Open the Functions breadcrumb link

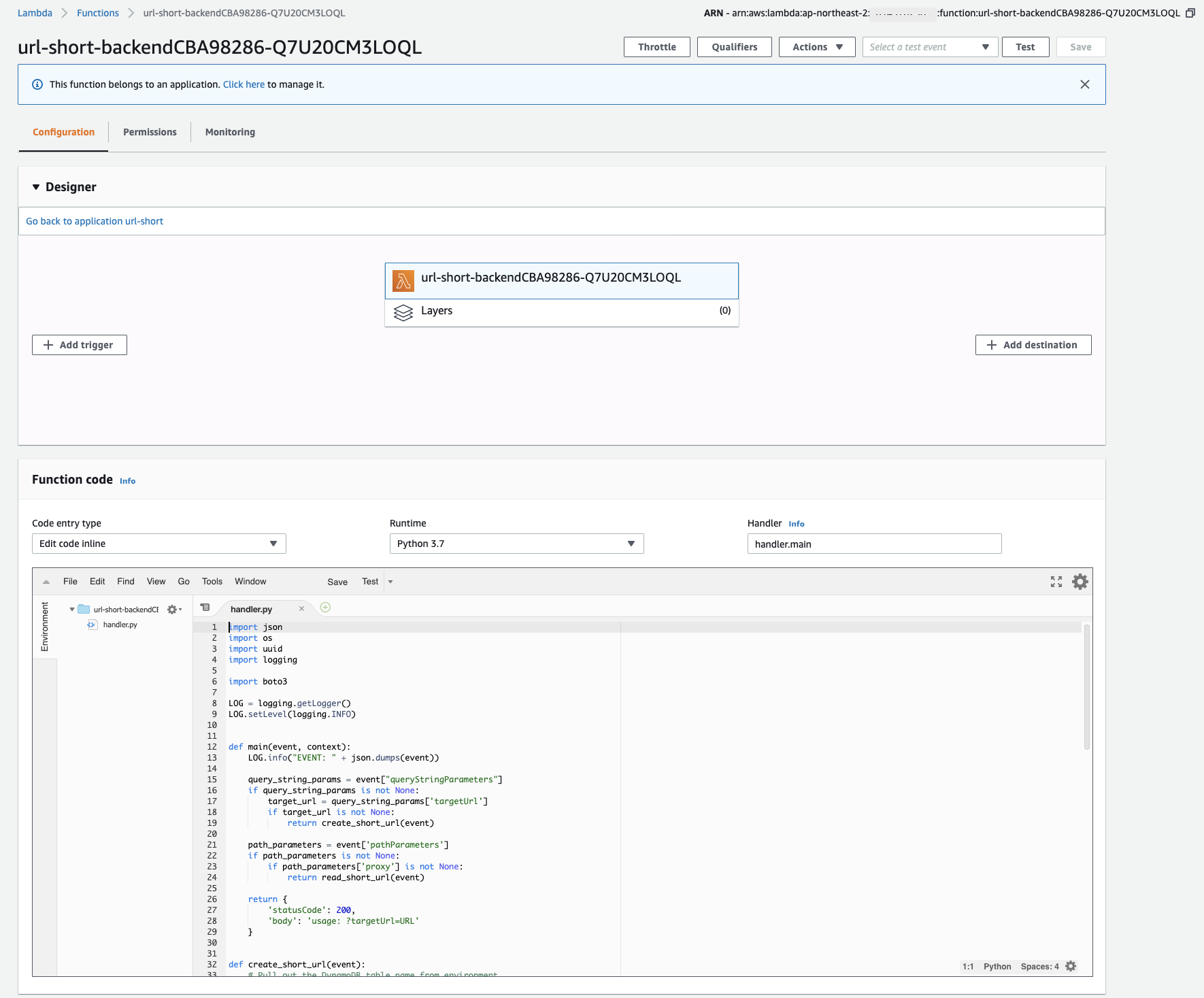click(x=98, y=13)
